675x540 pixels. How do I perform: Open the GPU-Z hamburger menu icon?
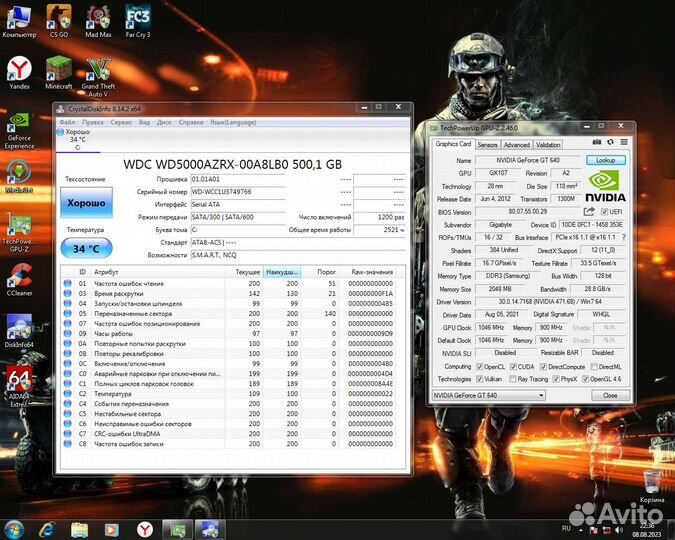click(624, 142)
